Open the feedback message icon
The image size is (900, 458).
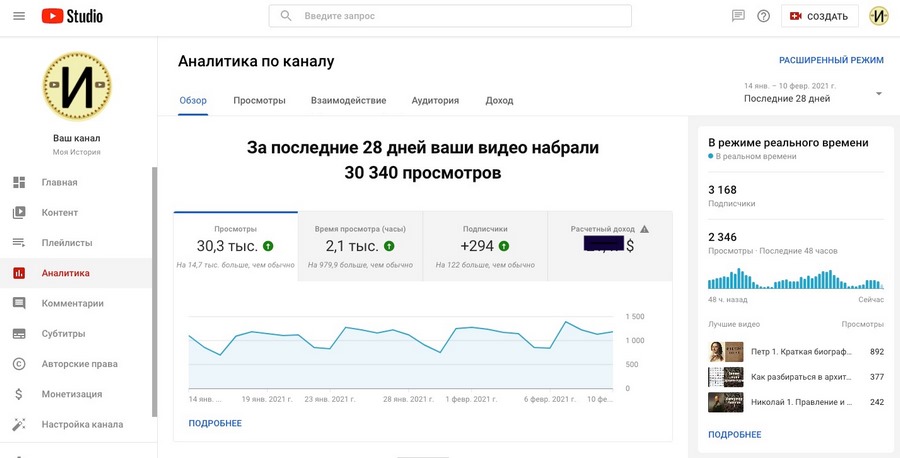click(x=738, y=16)
